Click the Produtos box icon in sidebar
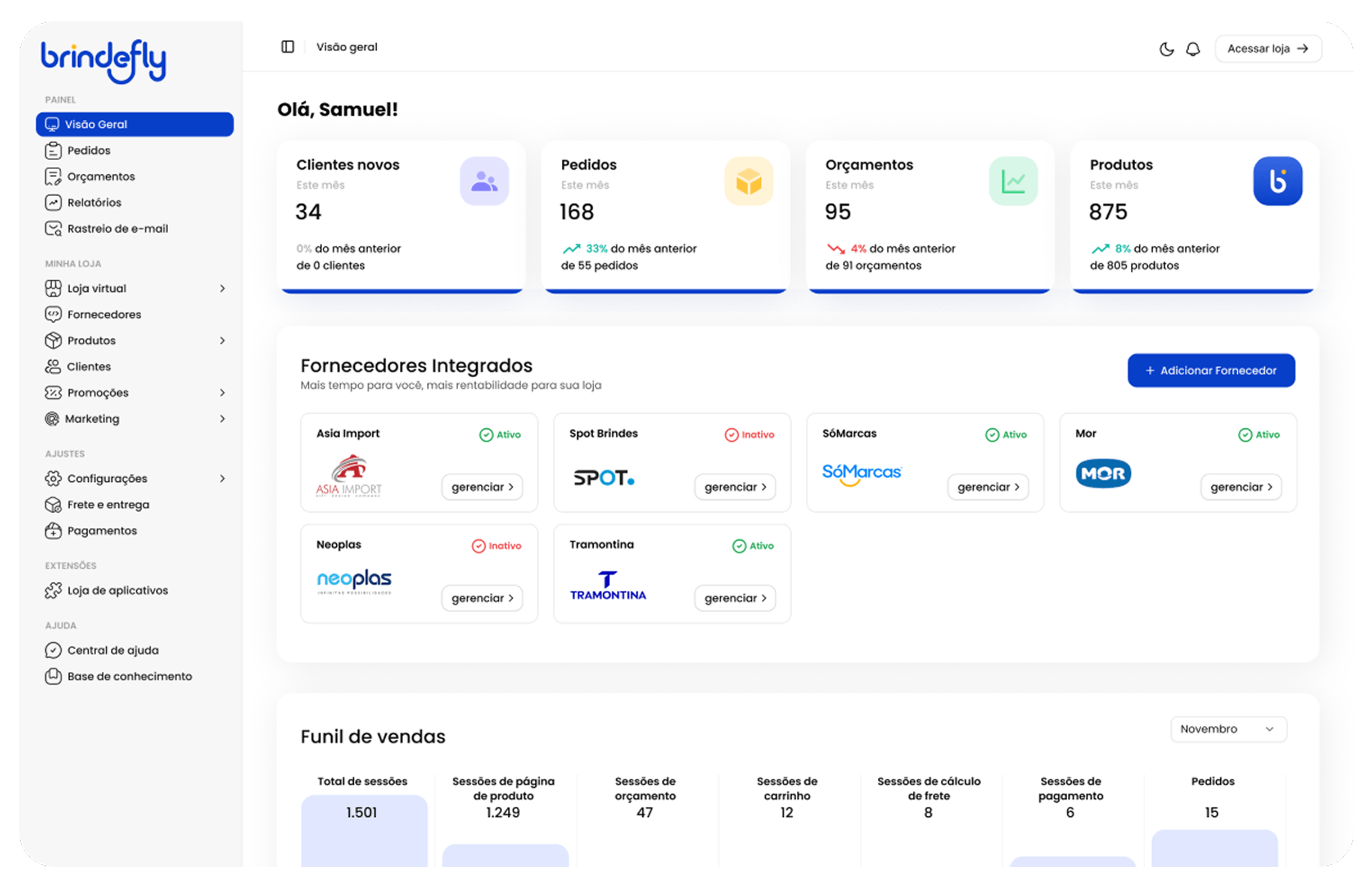1372x886 pixels. click(53, 341)
